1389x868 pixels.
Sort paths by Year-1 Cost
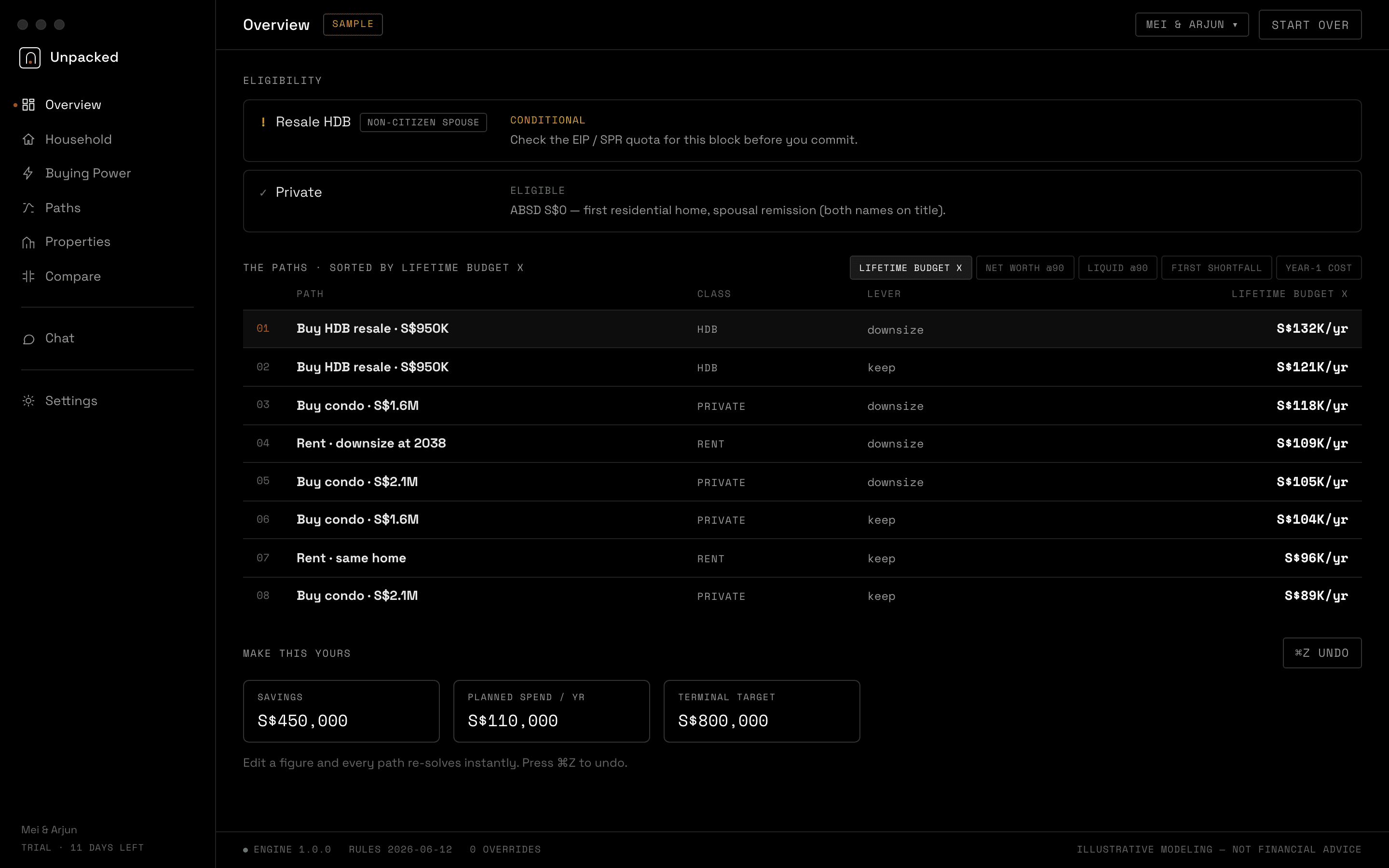(1319, 268)
